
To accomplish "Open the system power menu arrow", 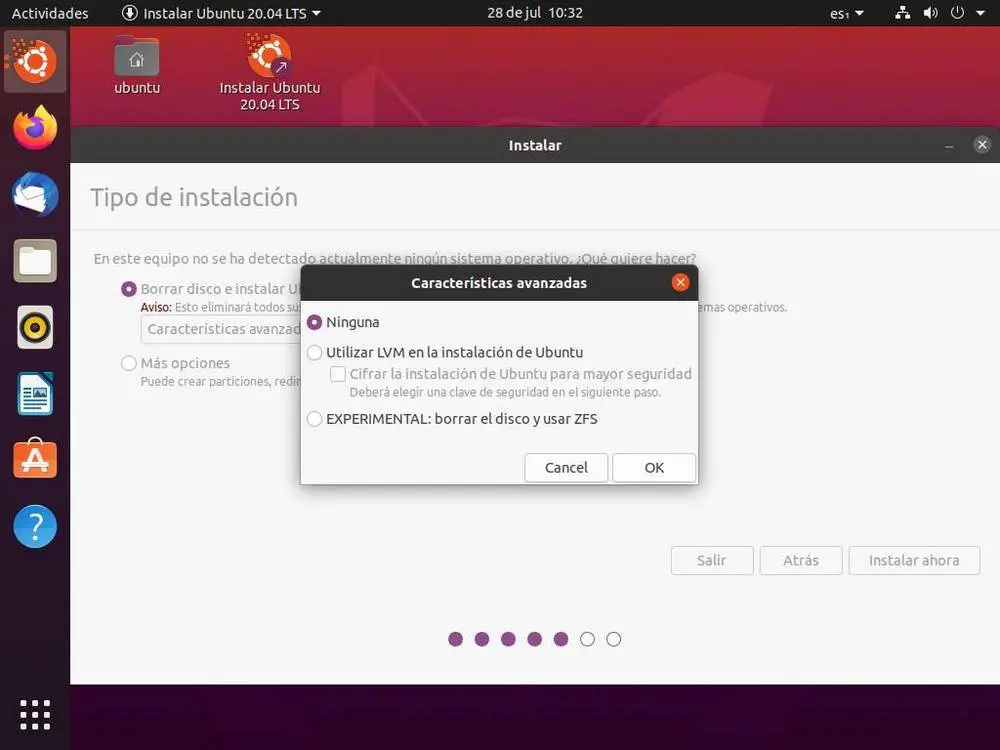I will [980, 13].
